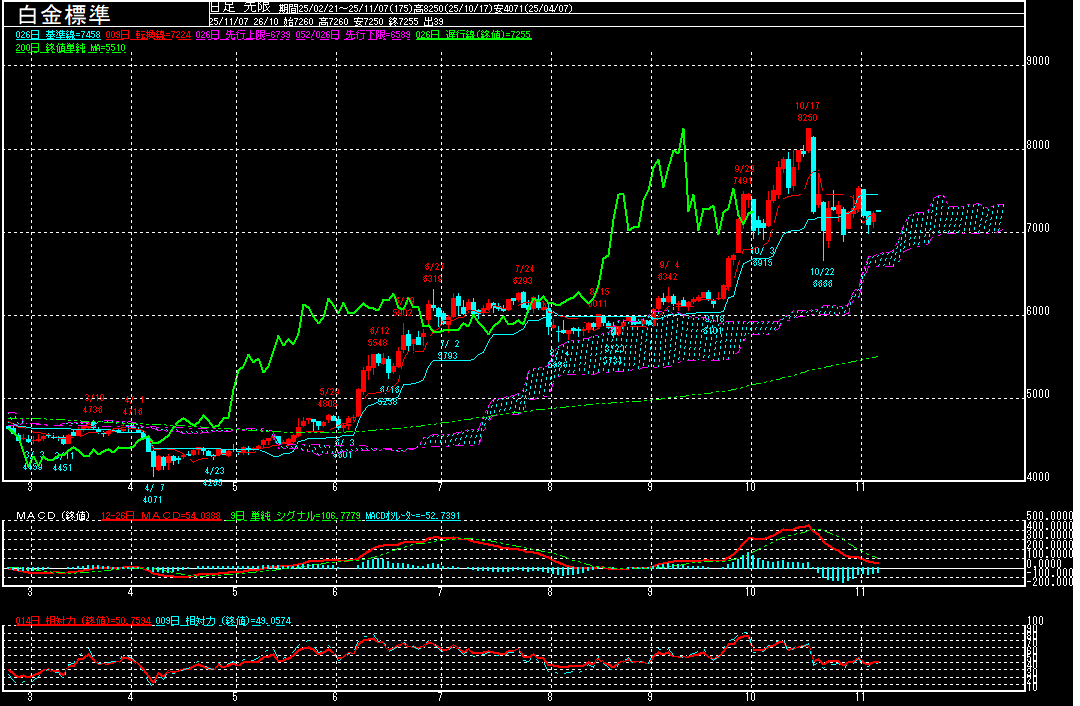Click the 200日 終値単純 MA=5510 legend

coord(70,48)
